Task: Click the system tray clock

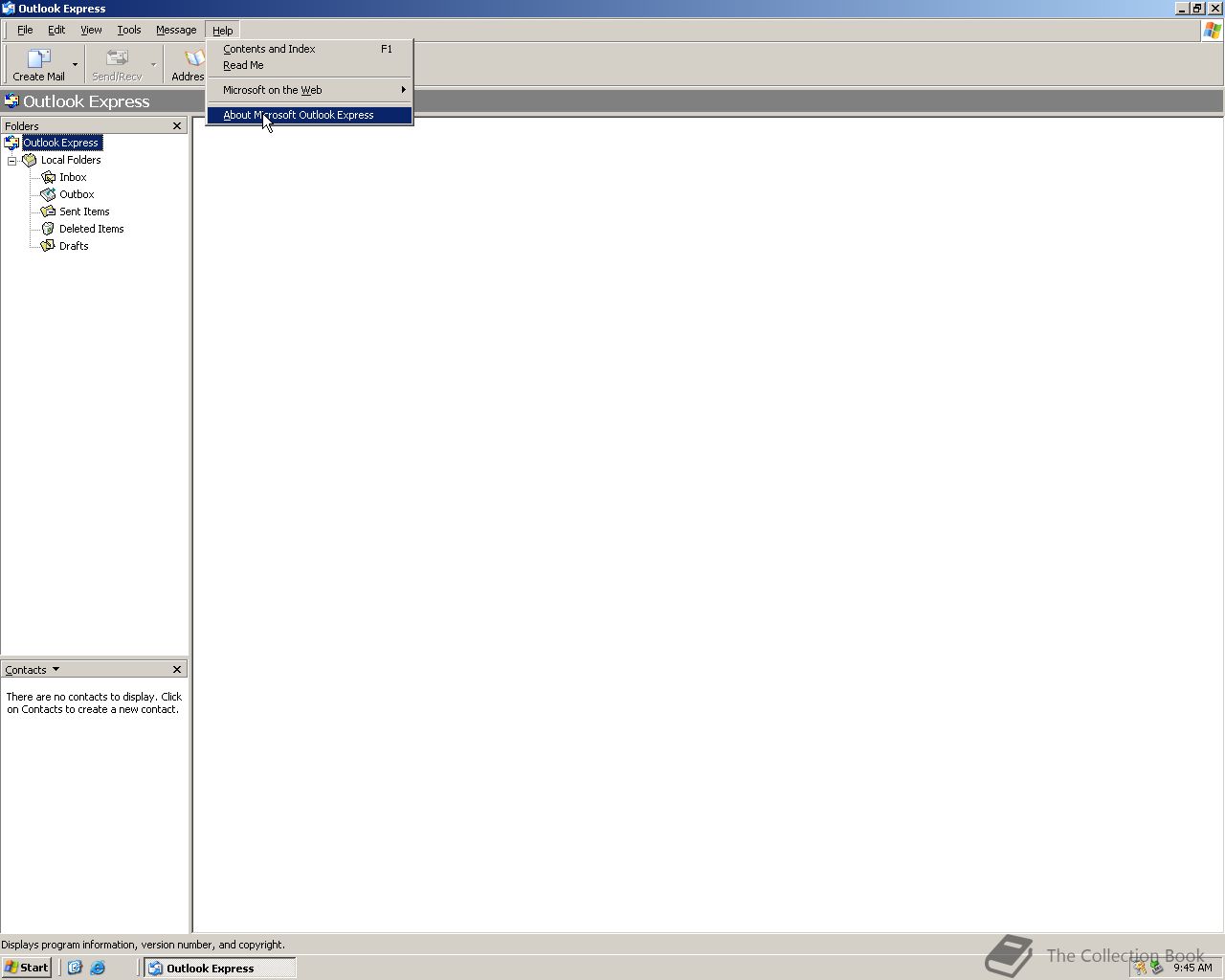Action: tap(1192, 968)
